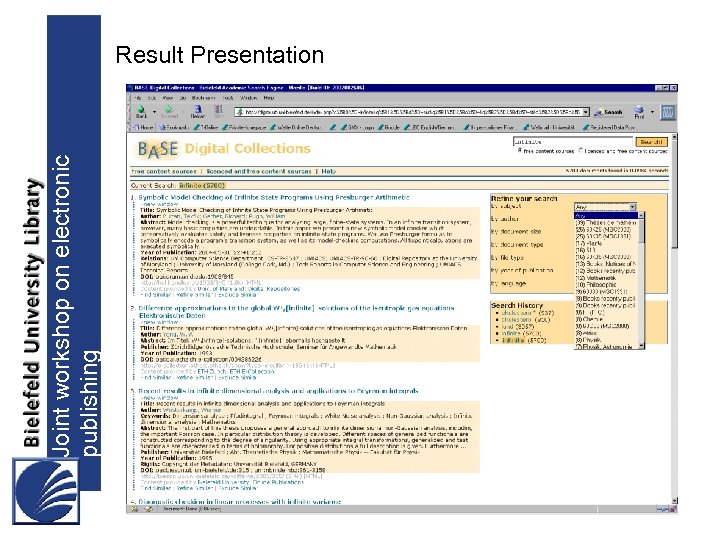The image size is (720, 540).
Task: Click the Back navigation icon
Action: 141,112
